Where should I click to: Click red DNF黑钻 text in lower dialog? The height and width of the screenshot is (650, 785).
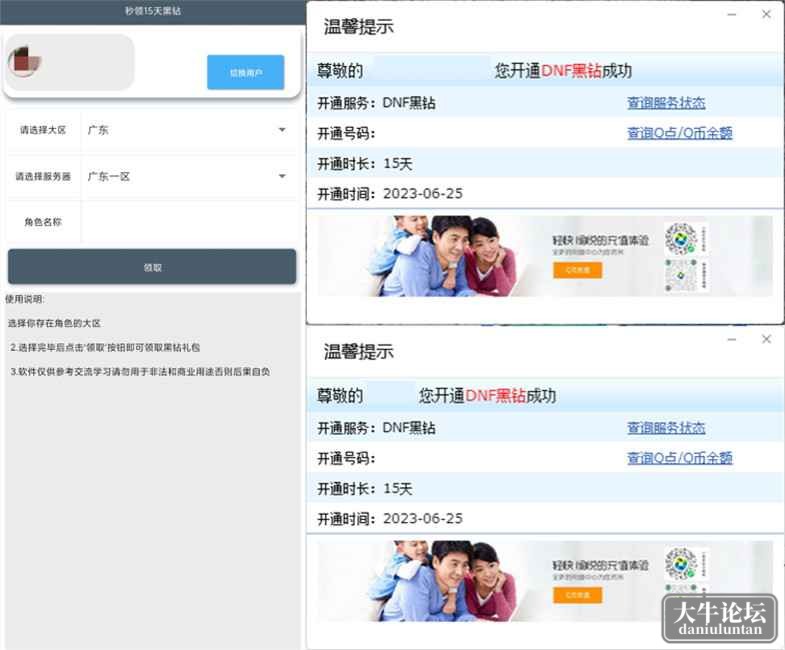(x=495, y=396)
